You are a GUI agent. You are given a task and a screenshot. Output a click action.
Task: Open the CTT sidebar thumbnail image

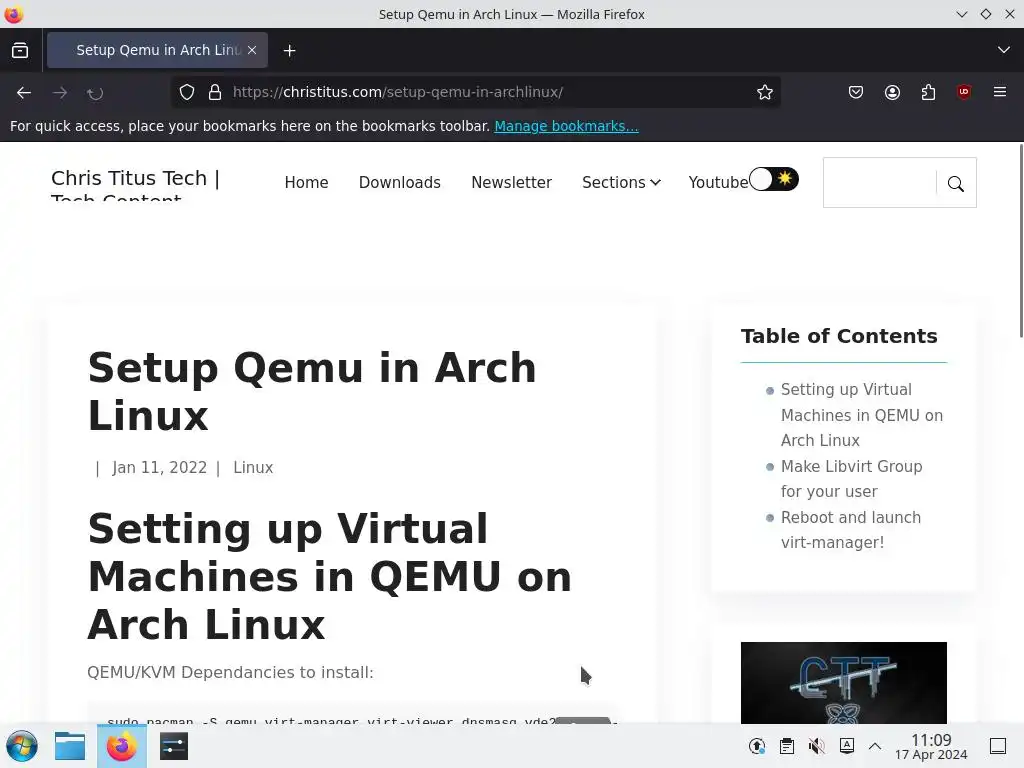click(844, 682)
